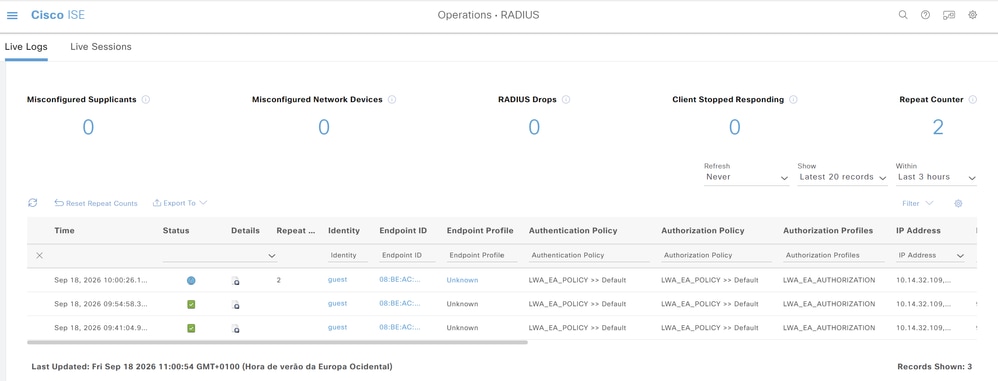This screenshot has width=998, height=381.
Task: Click the Misconfigured Network Devices count 0
Action: (324, 127)
